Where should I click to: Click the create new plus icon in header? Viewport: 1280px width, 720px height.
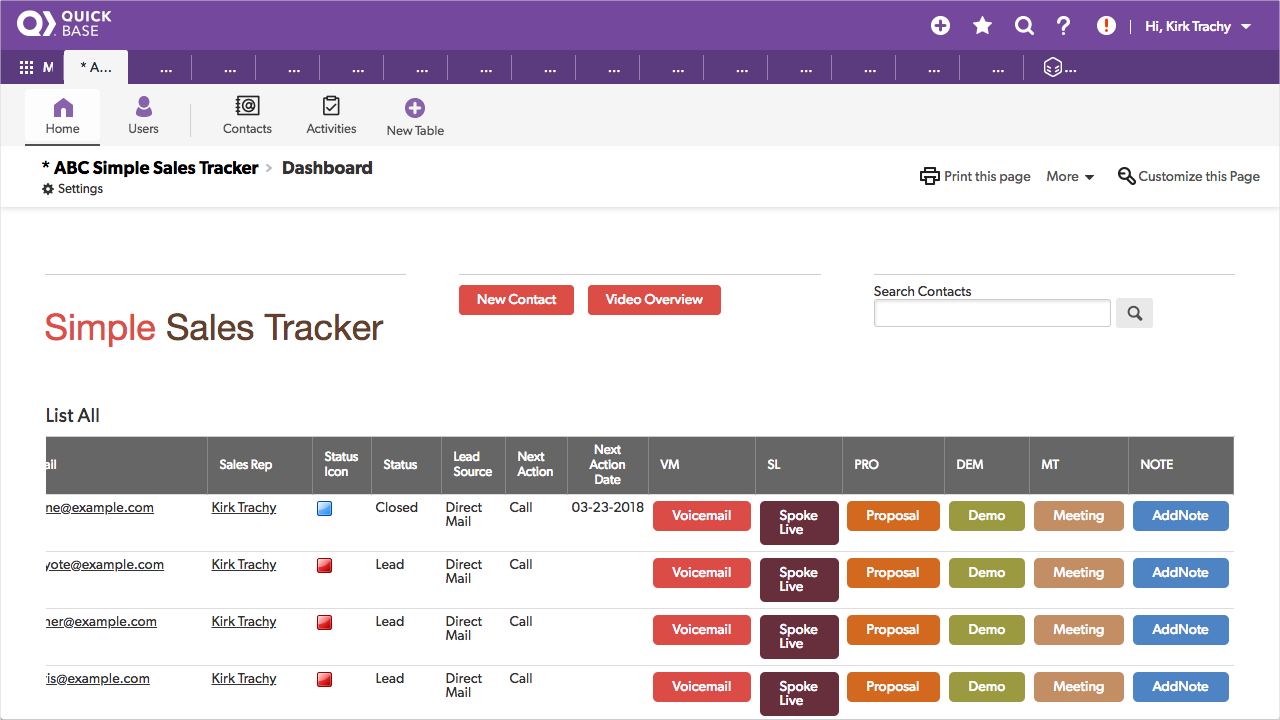940,26
